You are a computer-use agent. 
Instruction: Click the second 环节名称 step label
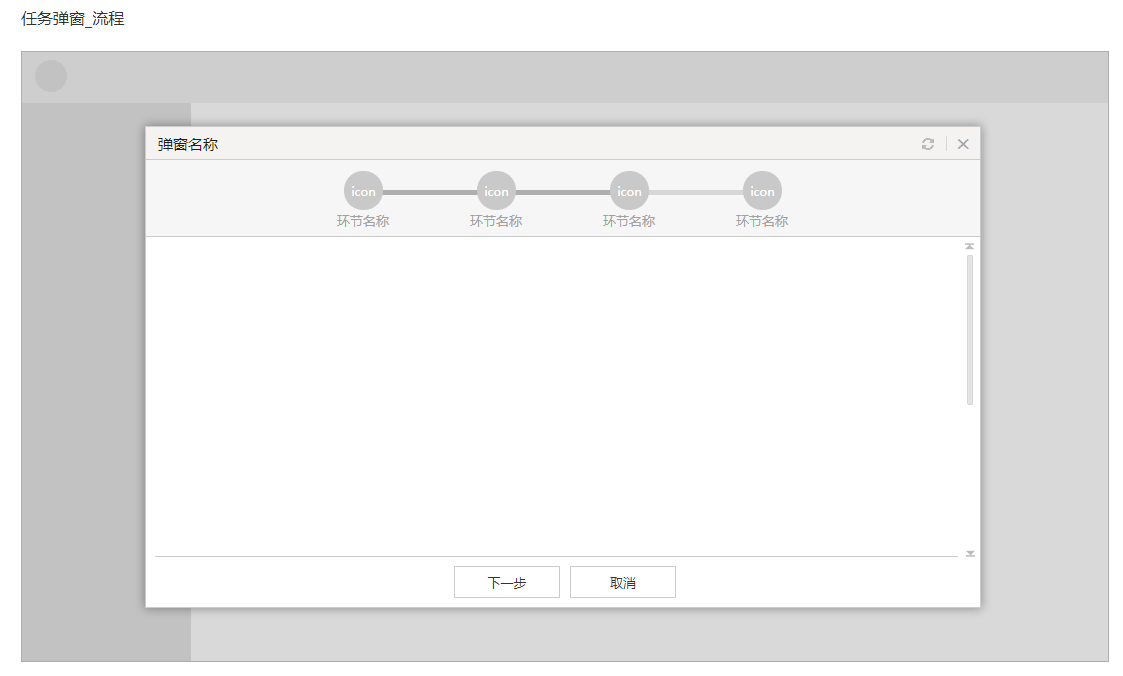(x=496, y=221)
